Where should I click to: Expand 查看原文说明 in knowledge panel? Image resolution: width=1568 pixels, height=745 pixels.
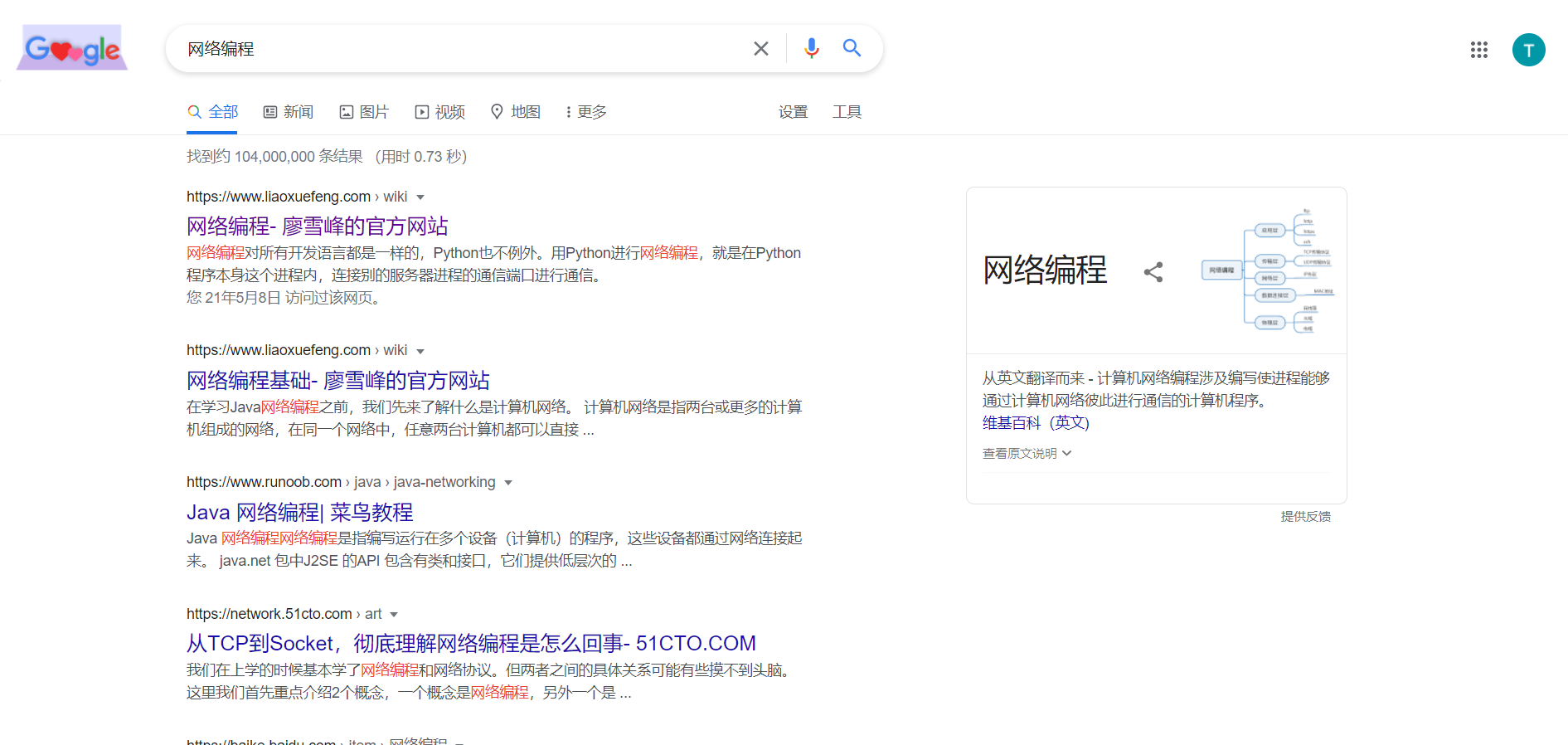1027,453
